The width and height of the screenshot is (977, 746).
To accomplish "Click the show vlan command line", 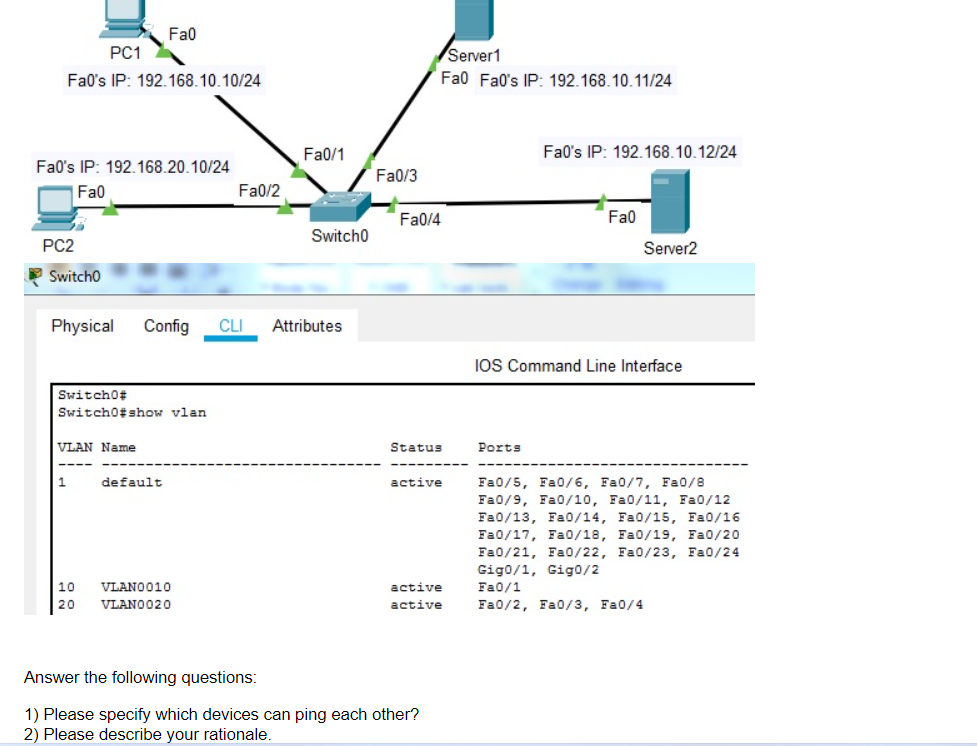I will click(132, 413).
